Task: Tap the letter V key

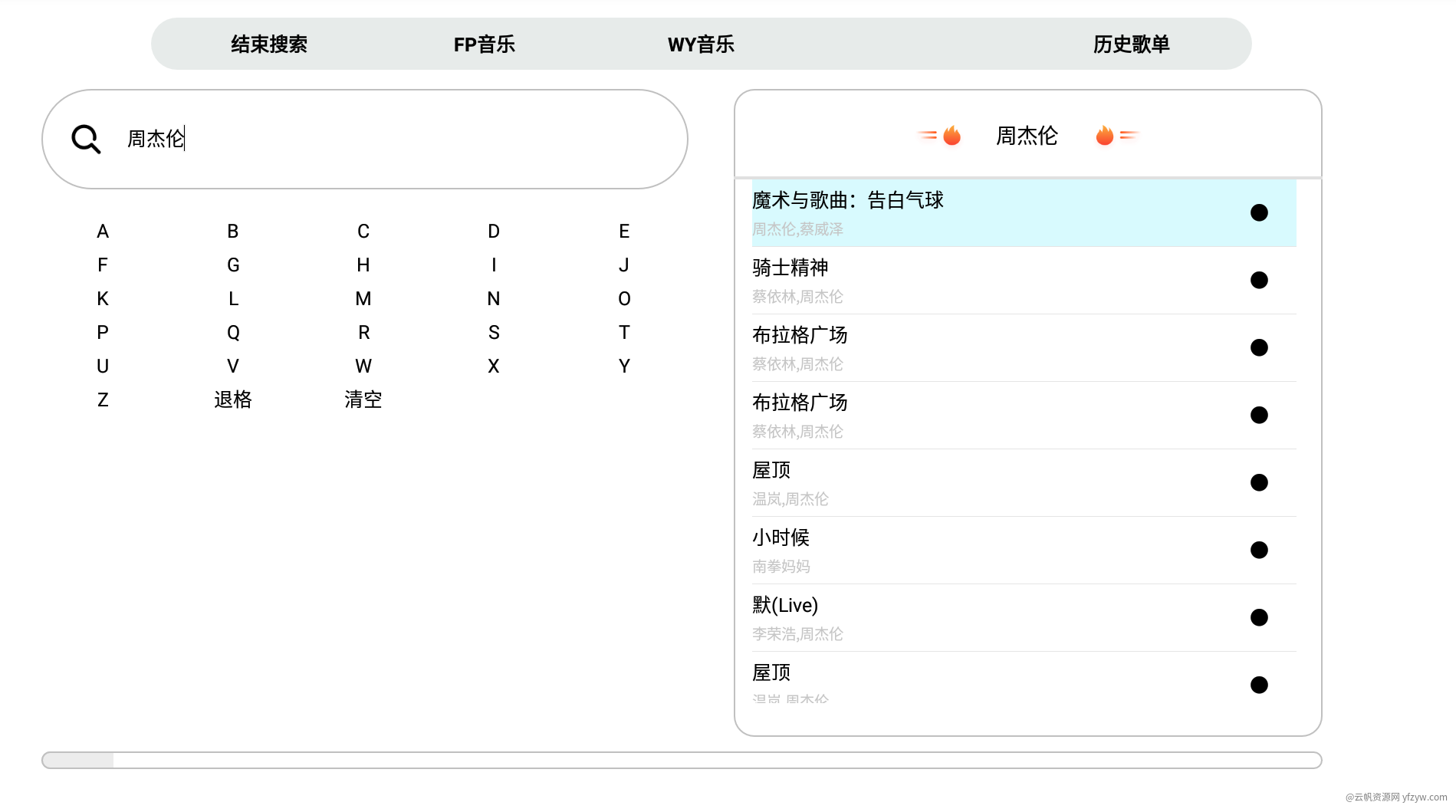Action: (233, 367)
